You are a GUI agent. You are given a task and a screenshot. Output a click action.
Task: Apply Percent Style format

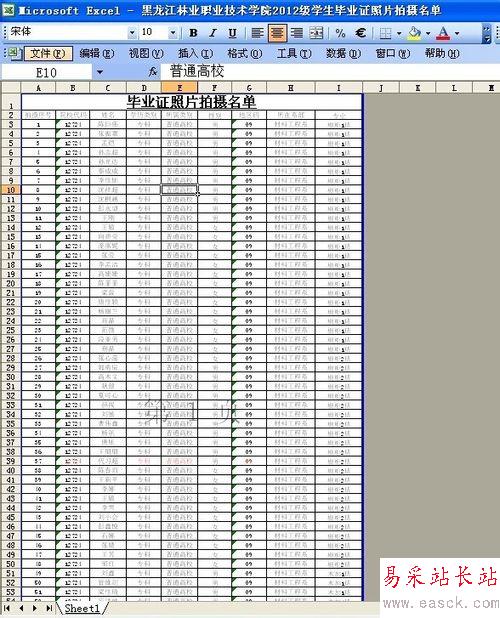[340, 33]
